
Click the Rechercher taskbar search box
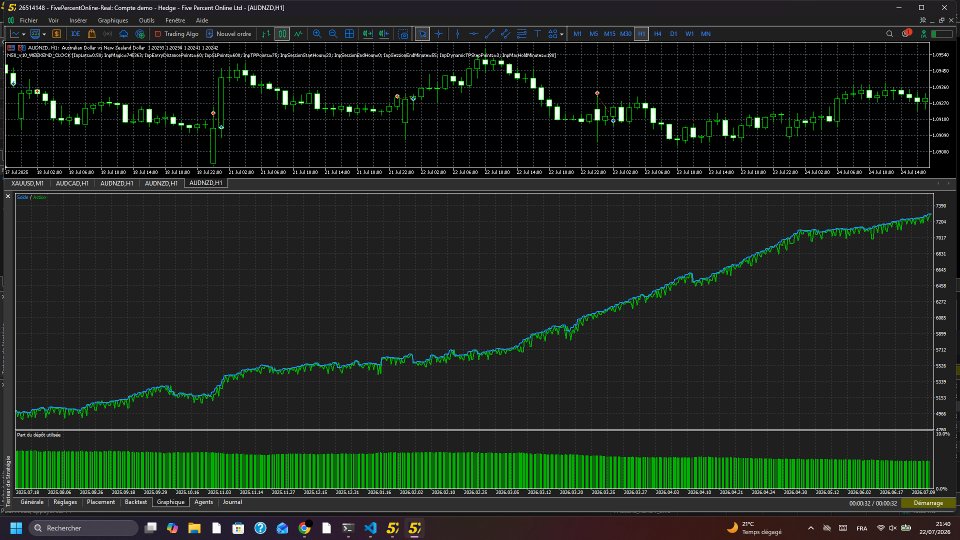[83, 528]
